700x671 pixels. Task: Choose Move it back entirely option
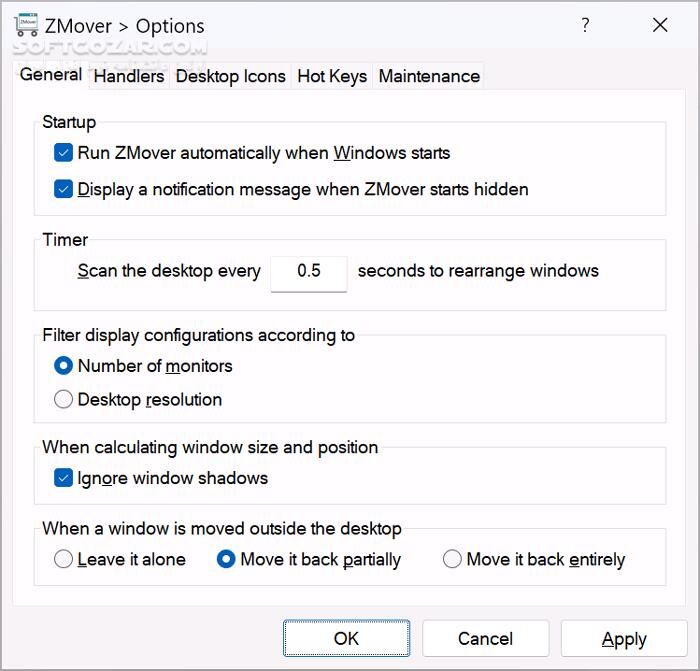(x=453, y=560)
